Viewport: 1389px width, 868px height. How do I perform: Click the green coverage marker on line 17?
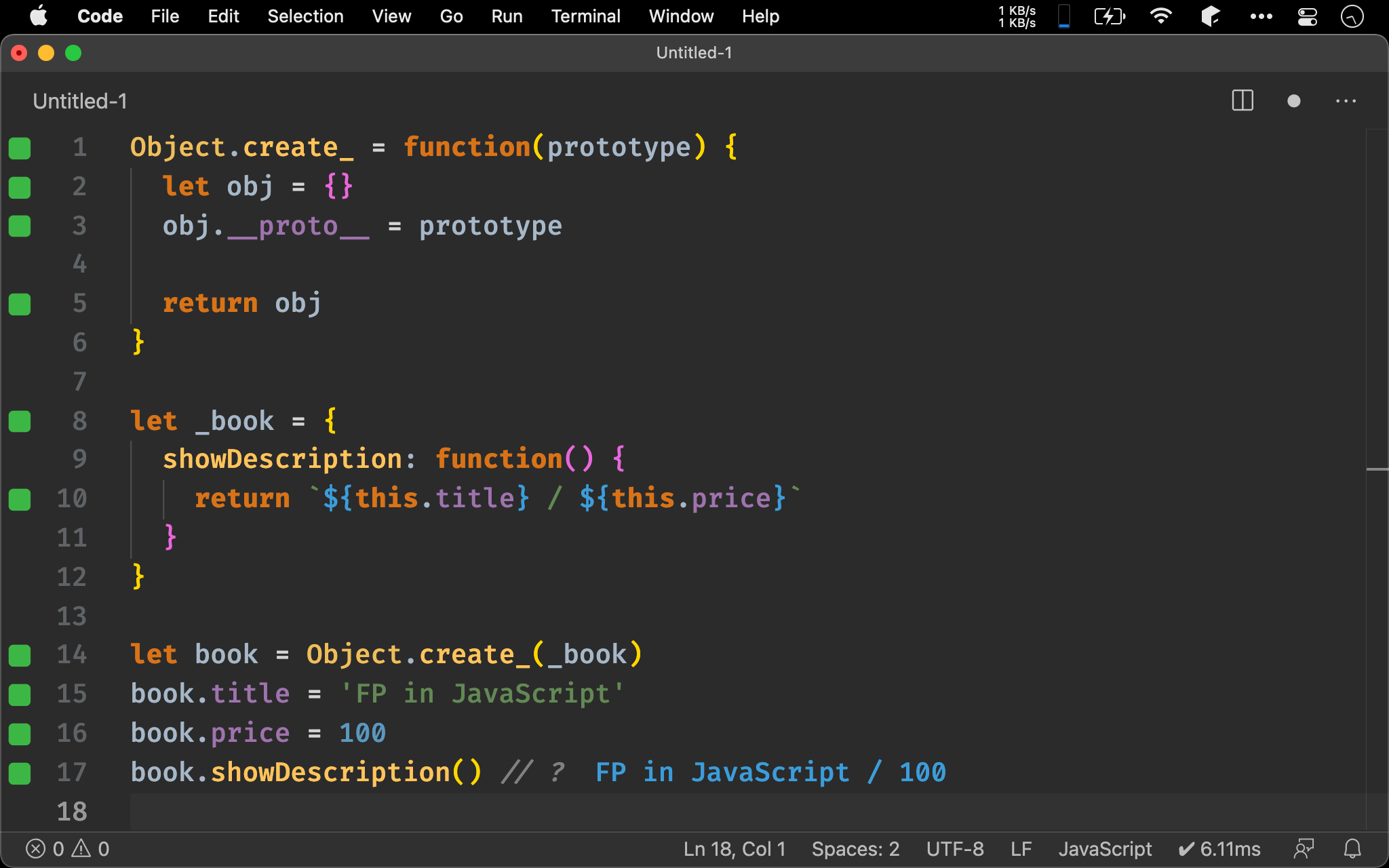(x=20, y=772)
